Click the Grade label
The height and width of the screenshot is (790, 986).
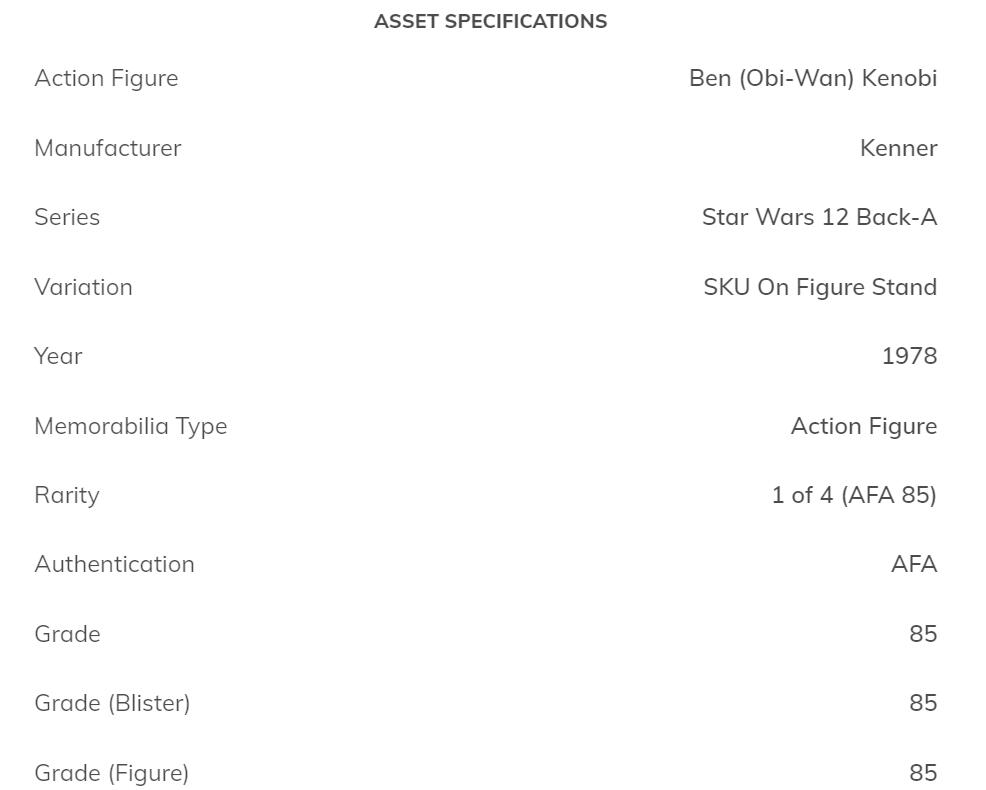(x=67, y=634)
